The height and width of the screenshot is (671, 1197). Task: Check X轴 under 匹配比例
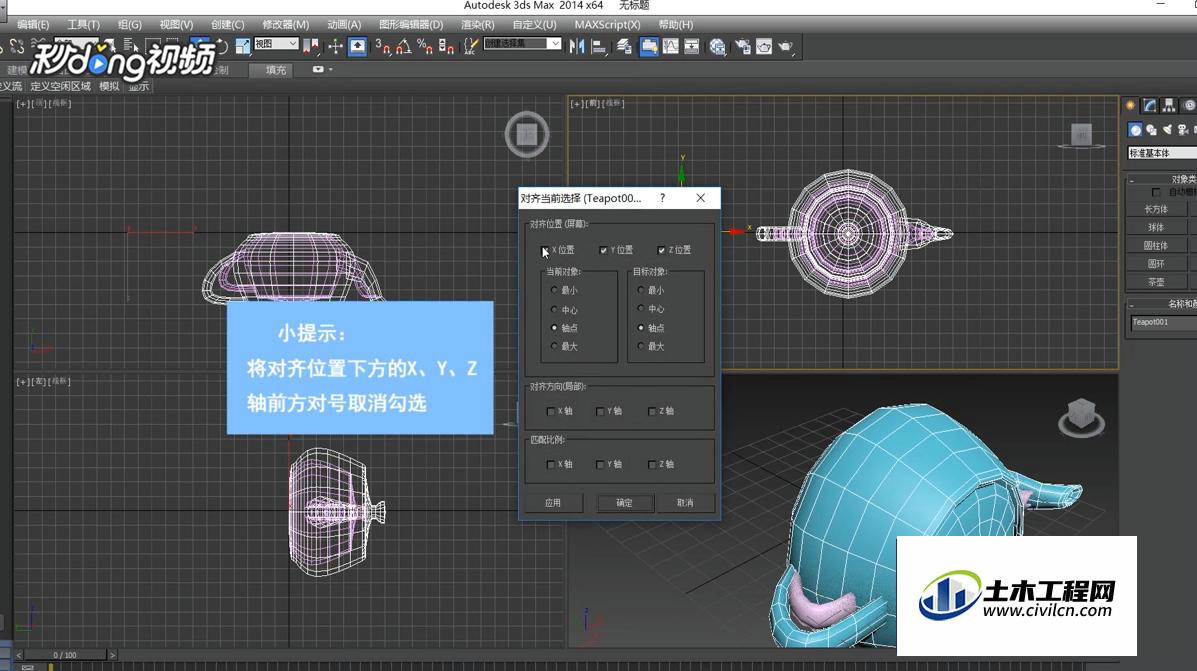pyautogui.click(x=550, y=464)
